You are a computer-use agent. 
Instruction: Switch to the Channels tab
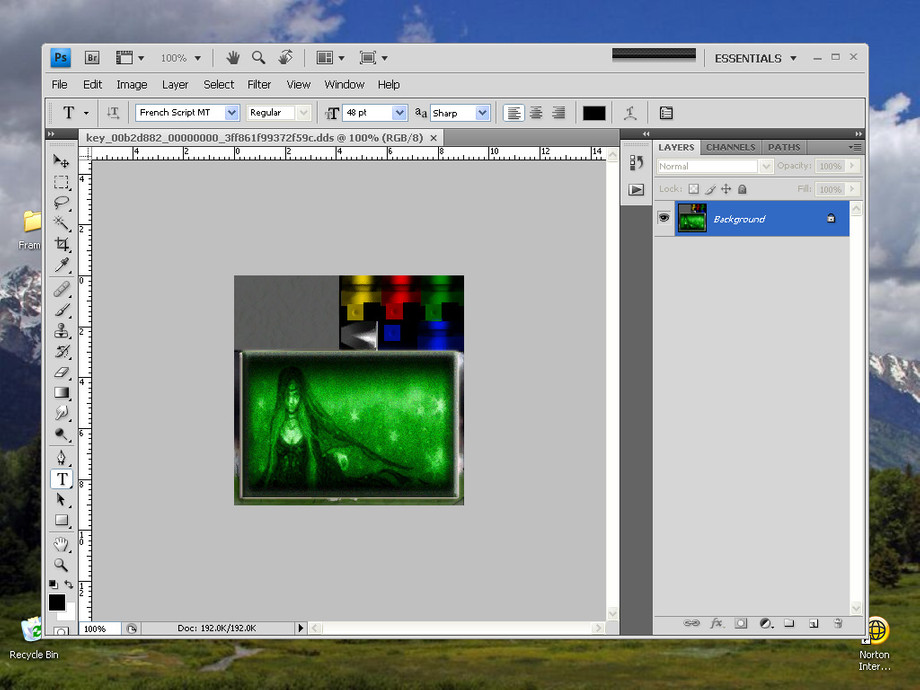click(730, 147)
